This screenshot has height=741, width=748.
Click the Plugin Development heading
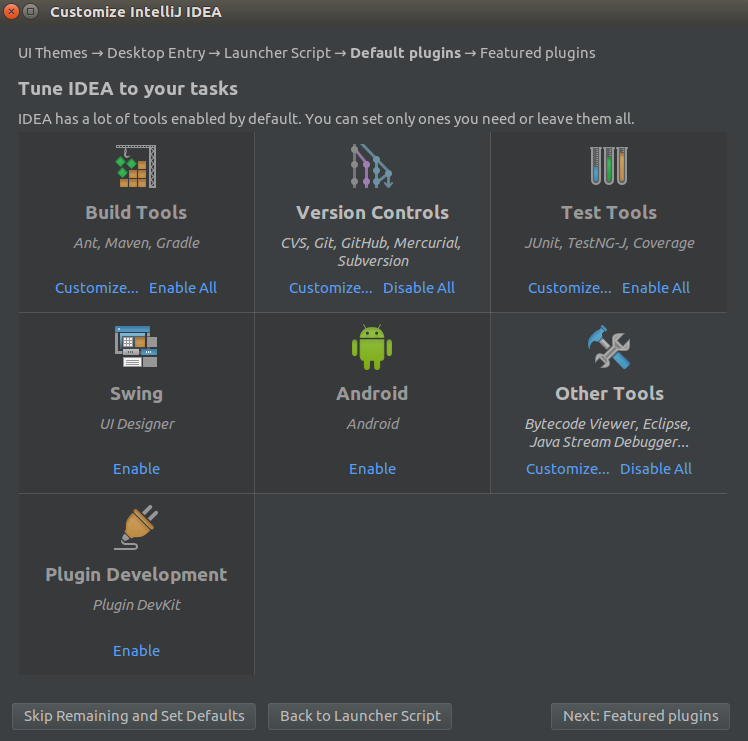(x=136, y=575)
